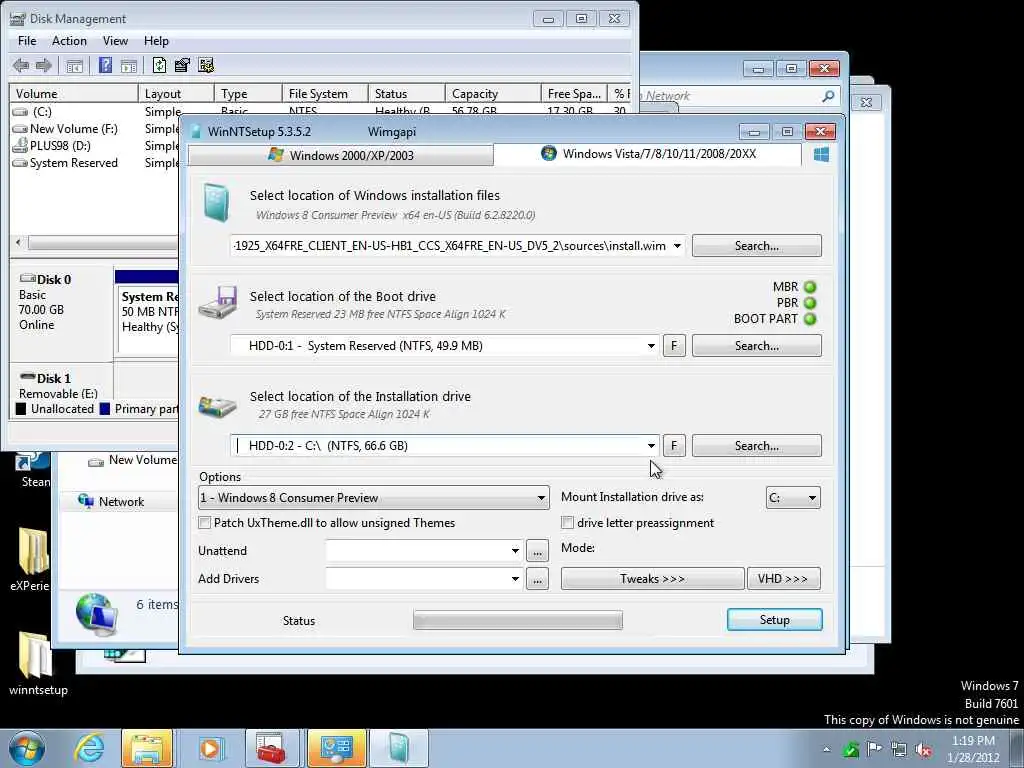Screen dimensions: 1024x768
Task: Click the taskbar clock showing 1:19 PM
Action: pos(973,749)
